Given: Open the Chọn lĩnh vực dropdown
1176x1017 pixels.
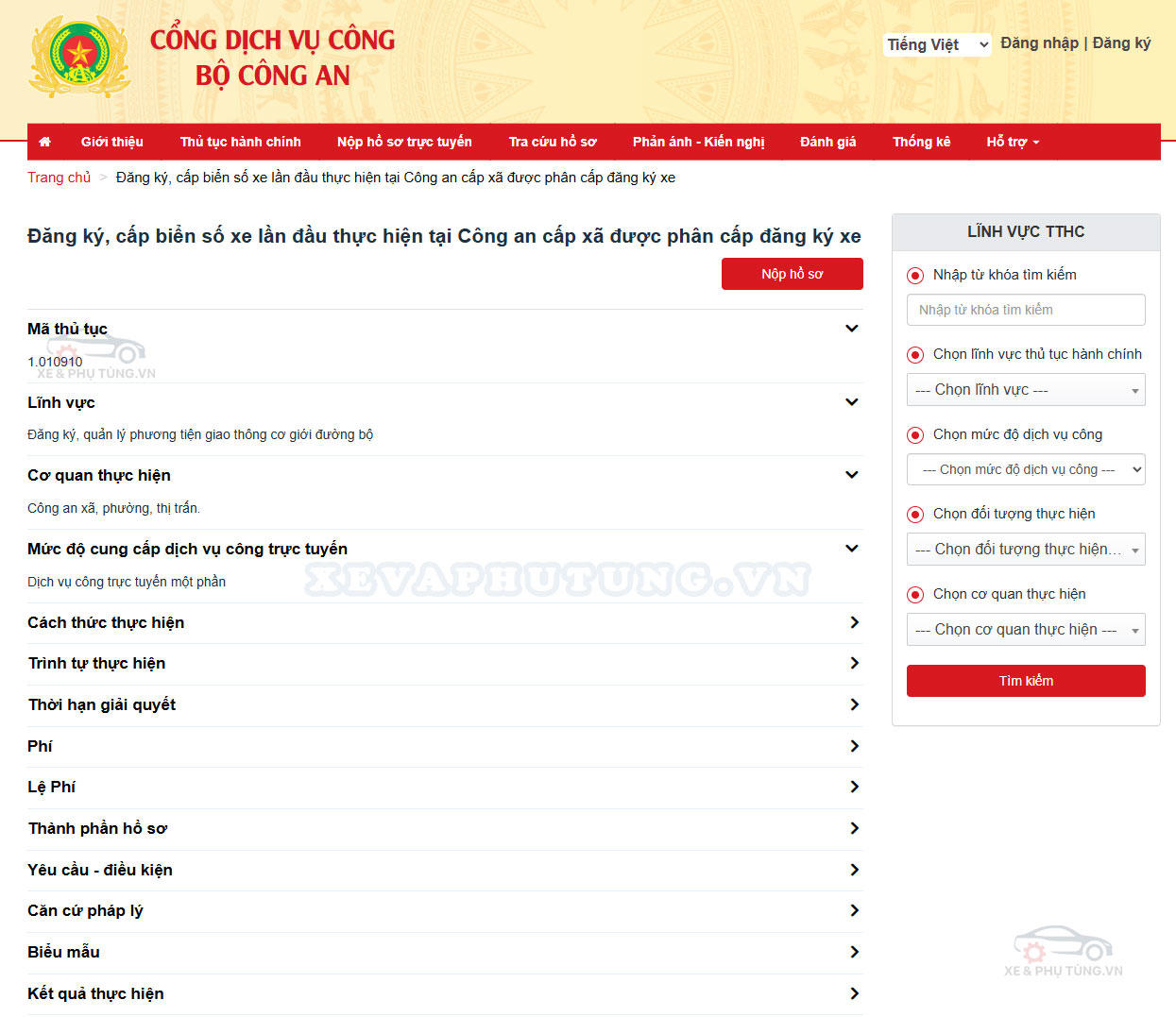Looking at the screenshot, I should (x=1026, y=390).
